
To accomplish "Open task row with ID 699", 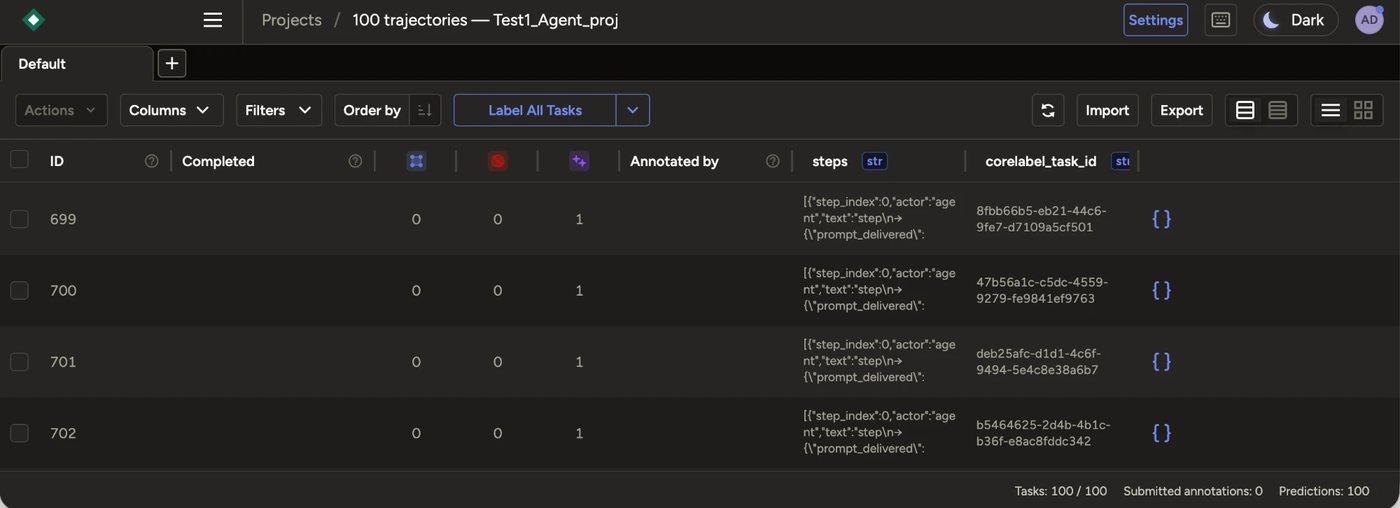I will [x=700, y=219].
